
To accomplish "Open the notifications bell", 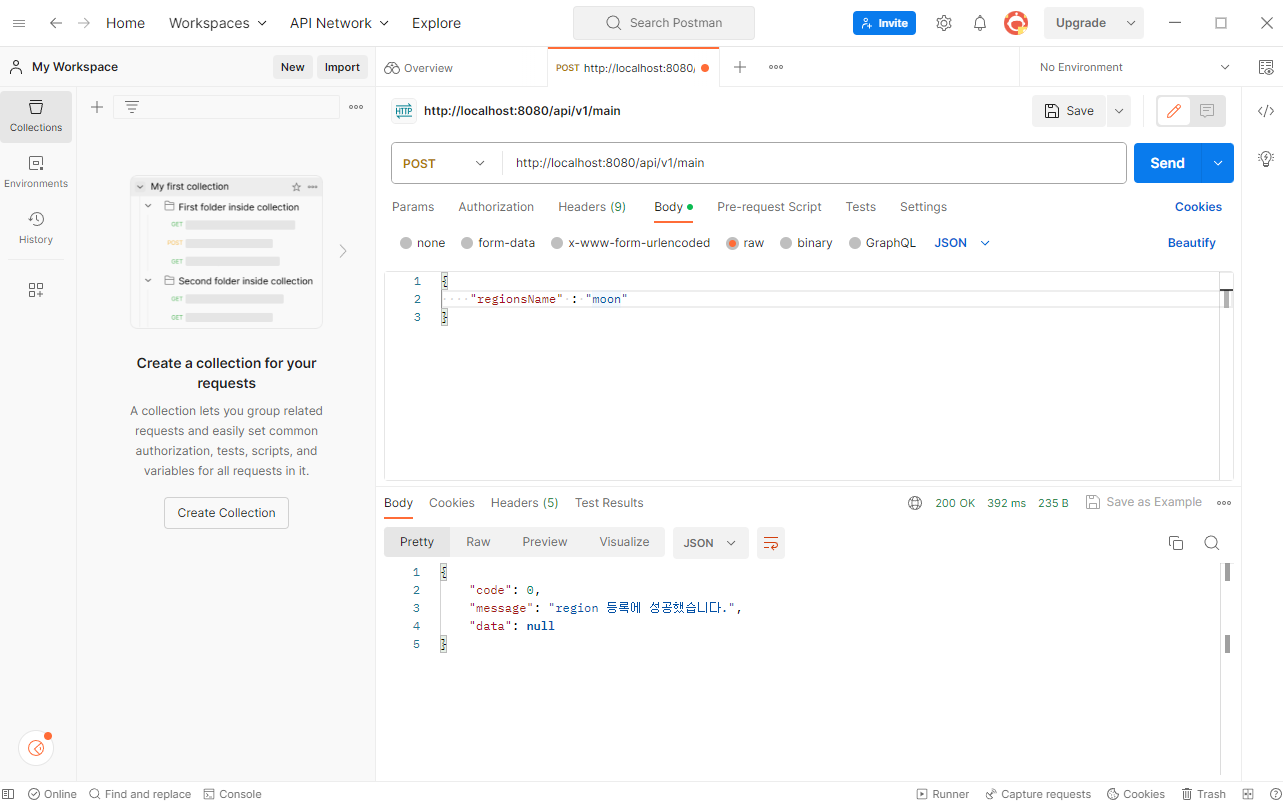I will point(980,23).
